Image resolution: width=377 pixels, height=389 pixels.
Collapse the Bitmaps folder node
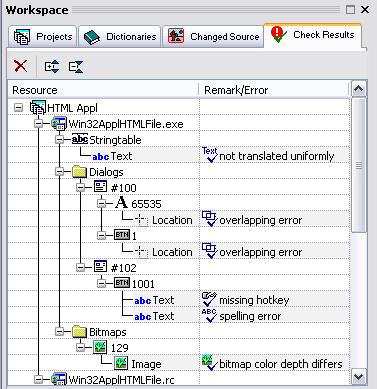[59, 331]
